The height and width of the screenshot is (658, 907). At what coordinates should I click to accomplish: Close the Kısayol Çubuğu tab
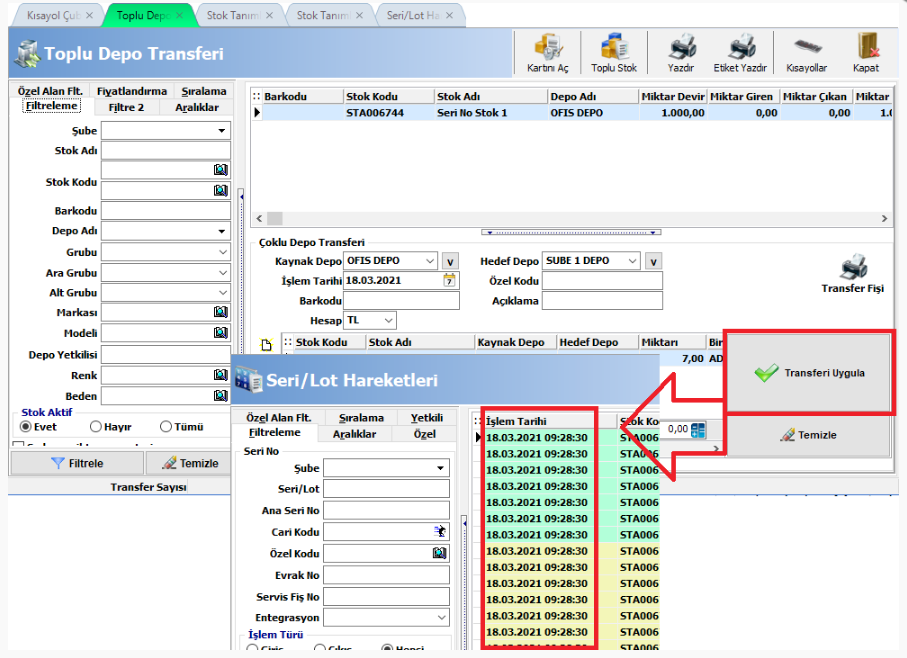click(x=89, y=16)
